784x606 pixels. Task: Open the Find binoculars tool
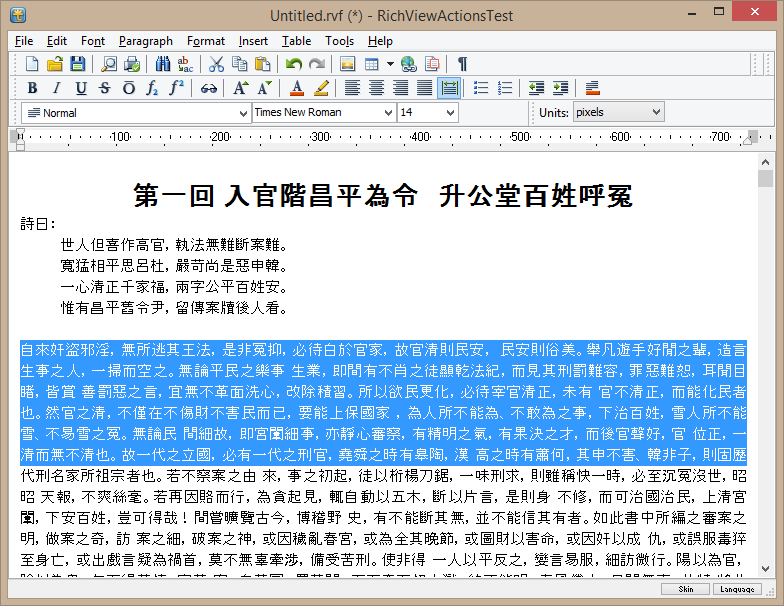click(x=163, y=64)
